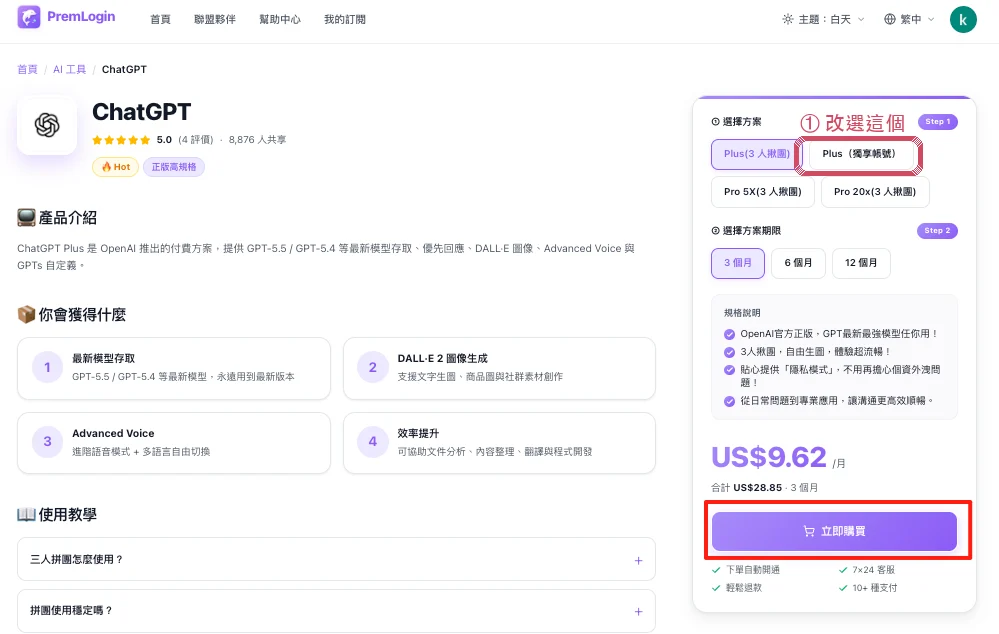Go to 首頁 in top navigation

(x=160, y=19)
